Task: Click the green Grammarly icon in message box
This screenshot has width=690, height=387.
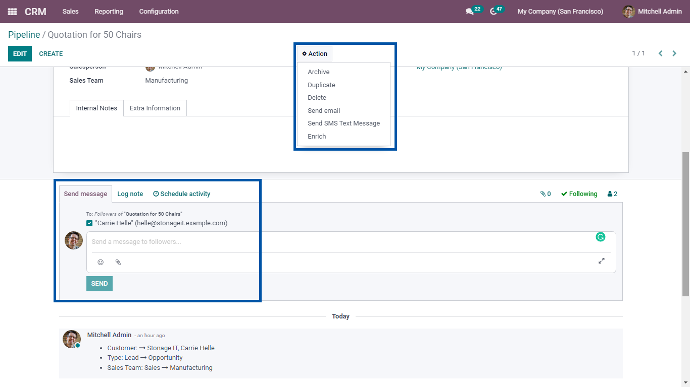Action: [600, 237]
